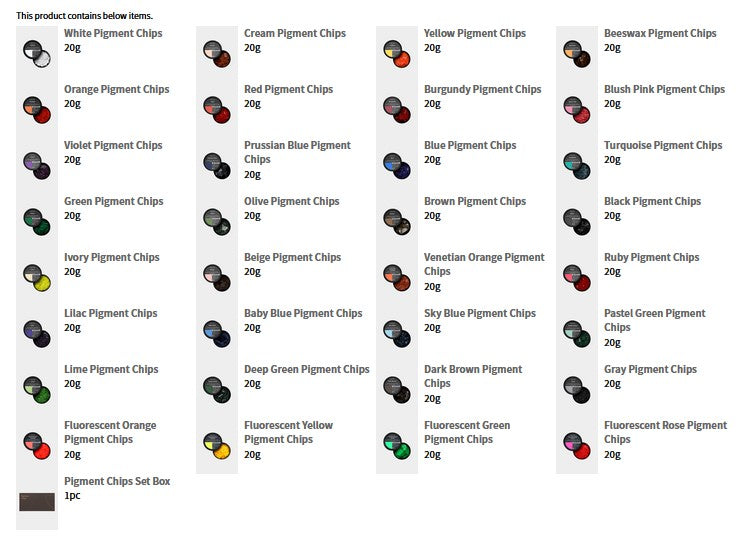The height and width of the screenshot is (537, 755).
Task: Click the Venetian Orange Pigment Chips title
Action: pos(484,264)
